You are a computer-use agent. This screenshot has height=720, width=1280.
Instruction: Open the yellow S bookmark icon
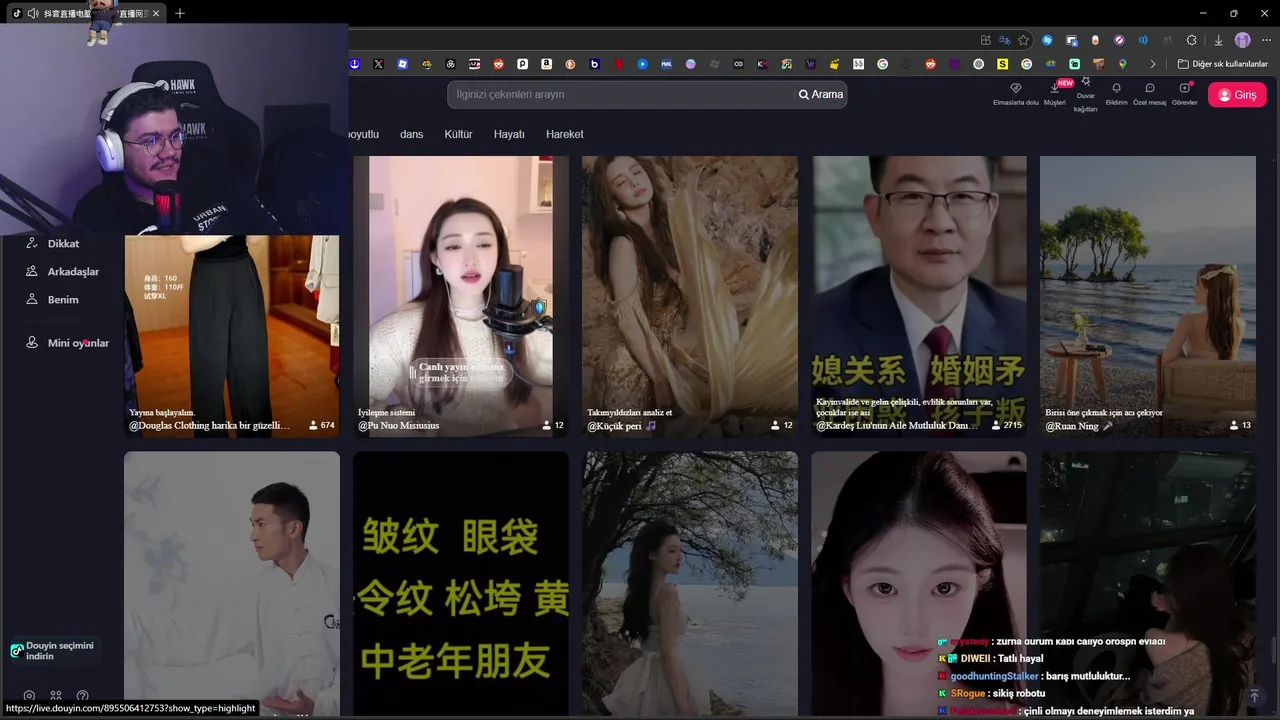tap(1002, 64)
